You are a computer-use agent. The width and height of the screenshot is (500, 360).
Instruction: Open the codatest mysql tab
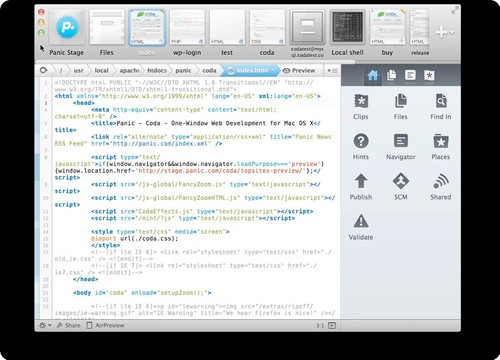coord(307,33)
